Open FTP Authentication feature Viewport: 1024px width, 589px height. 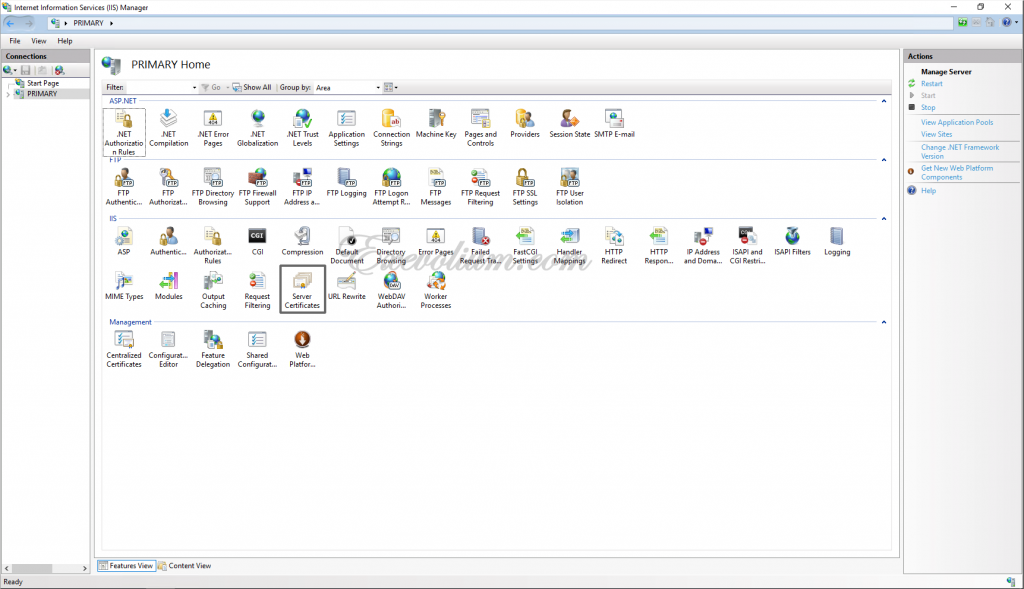pos(124,187)
